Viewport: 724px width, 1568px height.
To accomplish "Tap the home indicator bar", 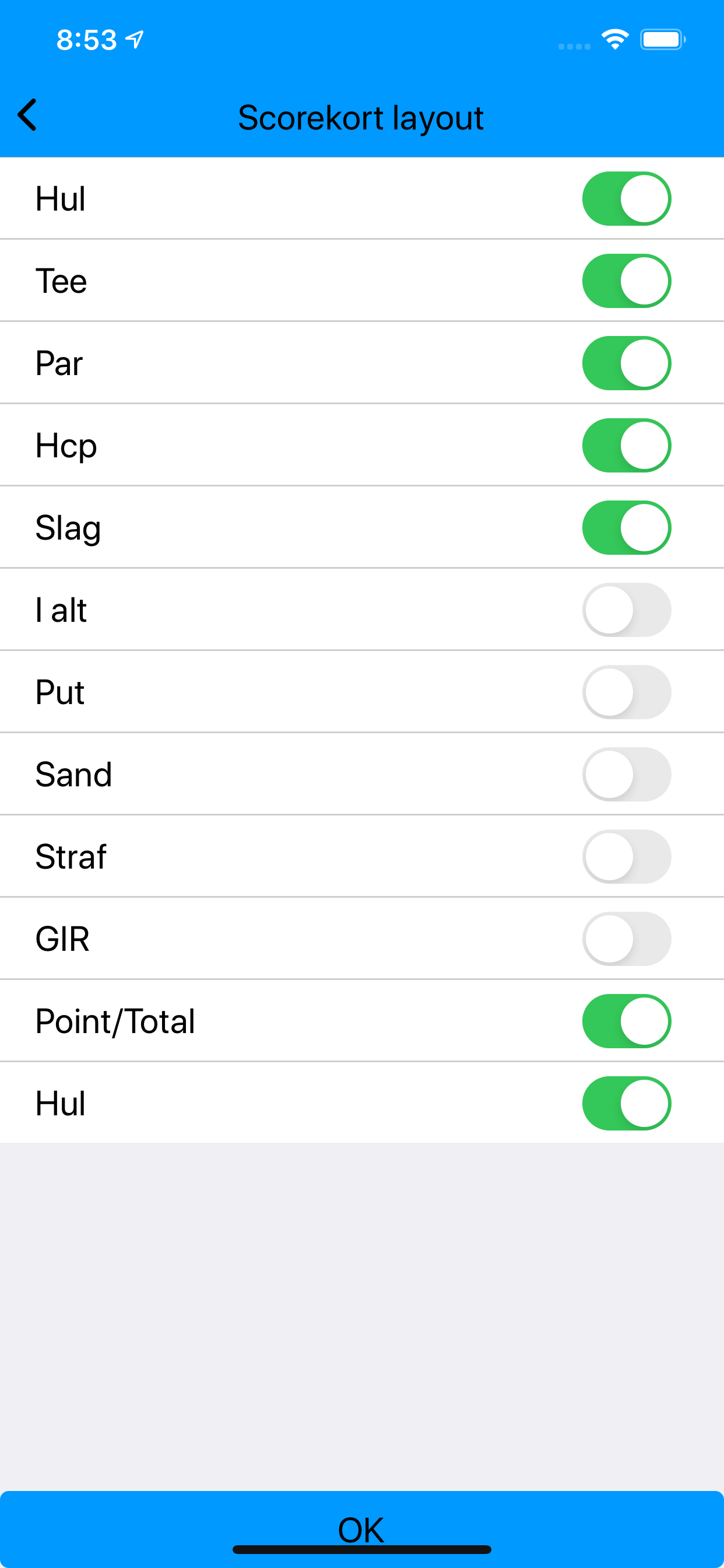I will [x=362, y=1549].
